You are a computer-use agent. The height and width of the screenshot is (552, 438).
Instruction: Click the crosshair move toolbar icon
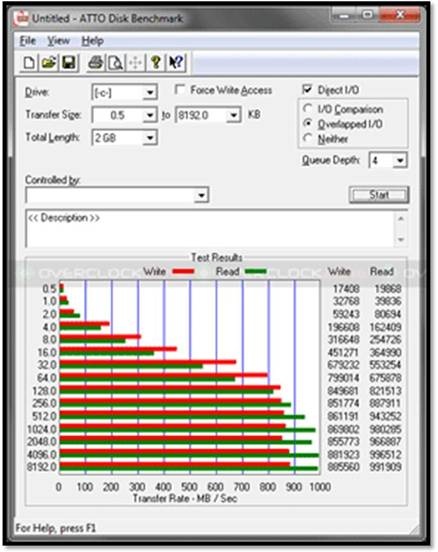coord(135,63)
